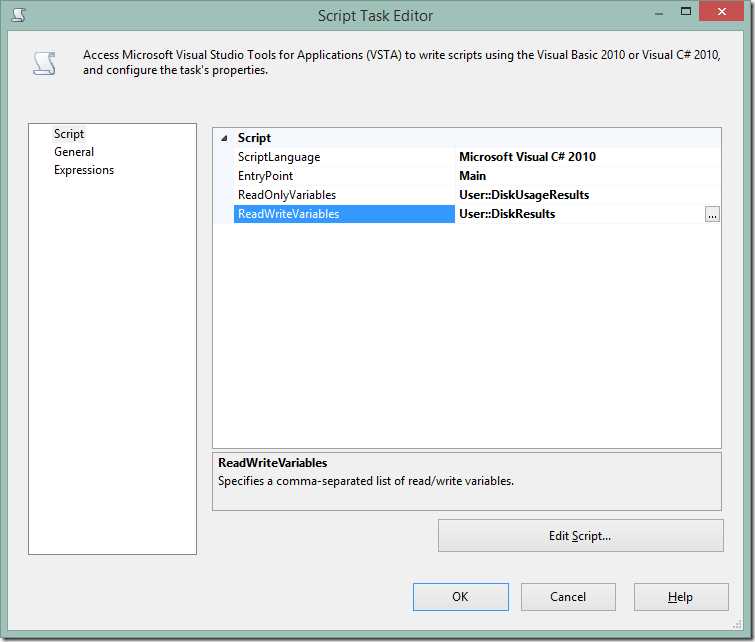The width and height of the screenshot is (755, 642).
Task: Open Help for the Script Task Editor
Action: pyautogui.click(x=681, y=597)
